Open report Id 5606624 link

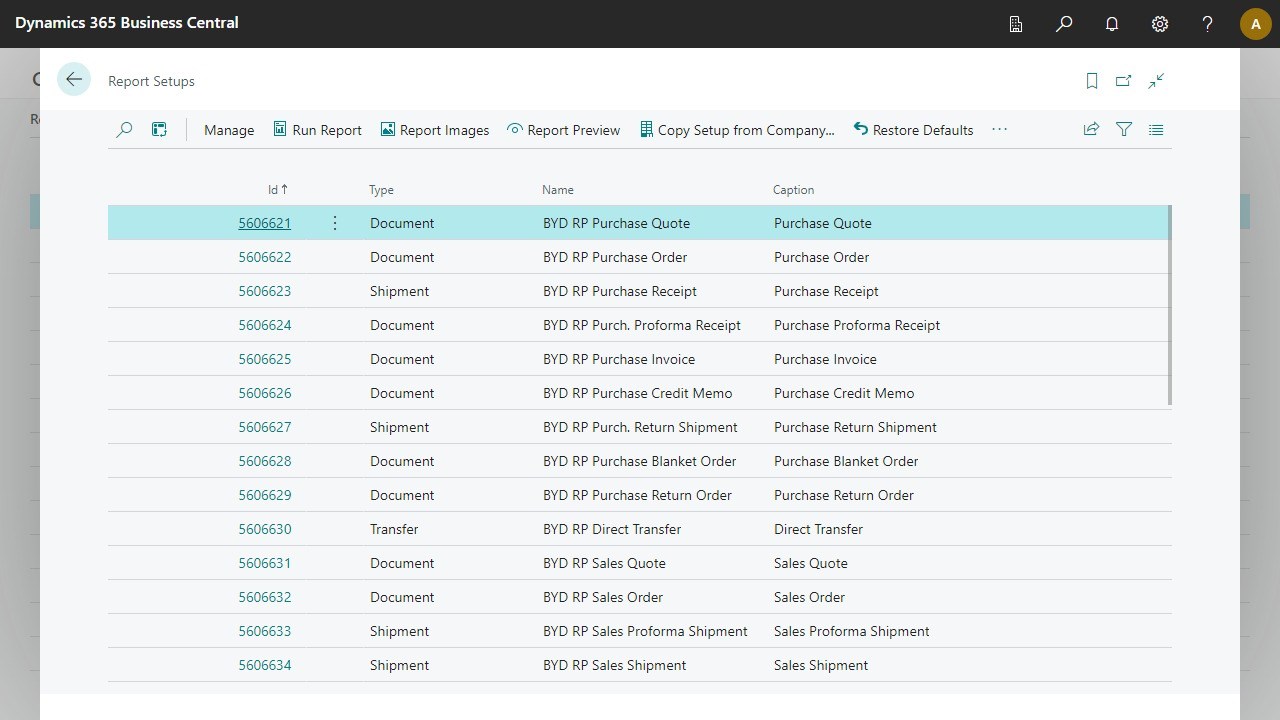pos(264,325)
